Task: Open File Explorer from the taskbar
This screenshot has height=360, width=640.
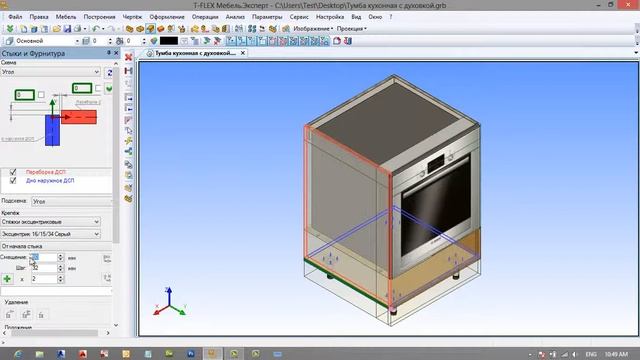Action: [x=40, y=354]
